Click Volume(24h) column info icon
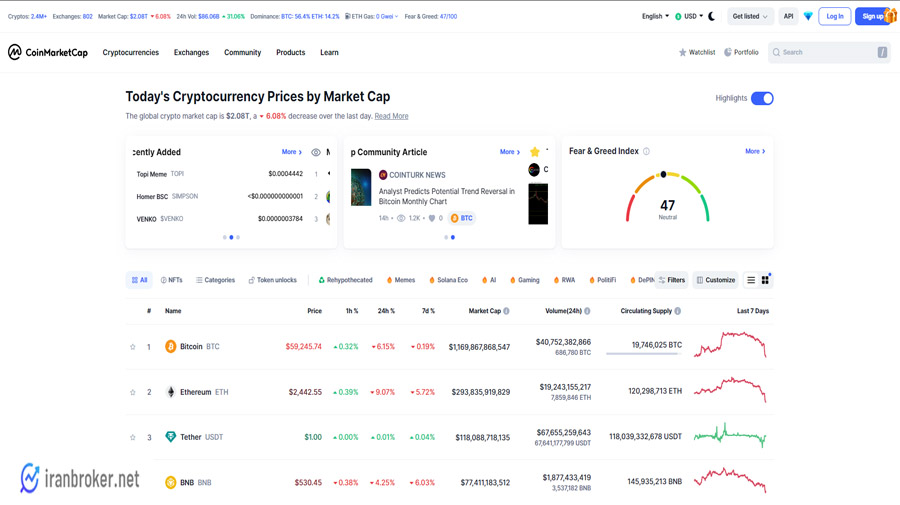The image size is (900, 505). (587, 311)
